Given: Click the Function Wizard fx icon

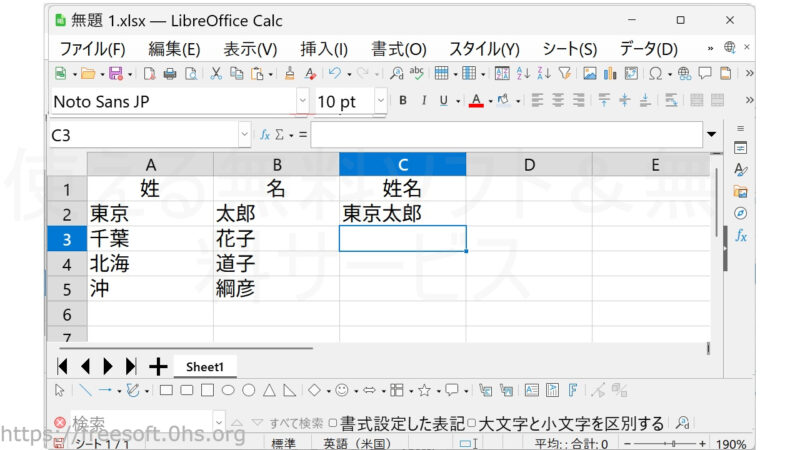Looking at the screenshot, I should tap(265, 134).
